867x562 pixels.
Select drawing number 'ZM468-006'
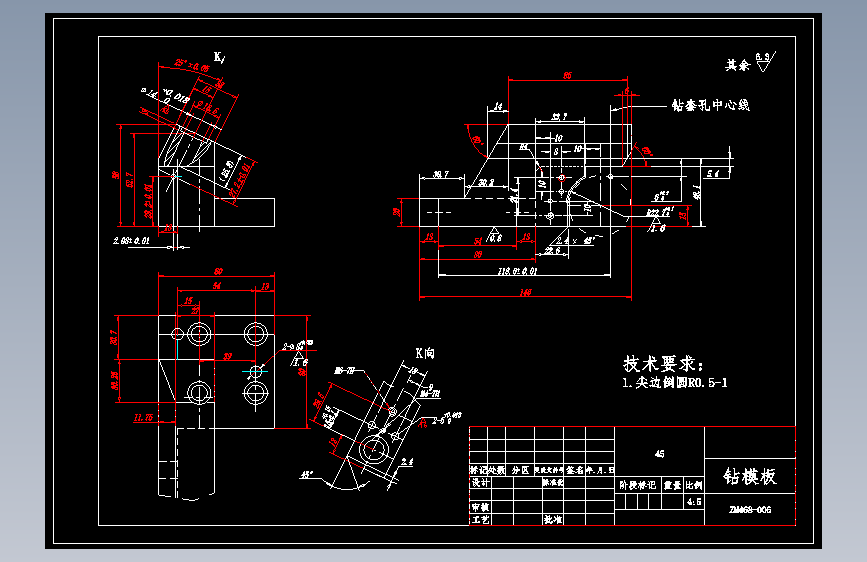pyautogui.click(x=750, y=509)
